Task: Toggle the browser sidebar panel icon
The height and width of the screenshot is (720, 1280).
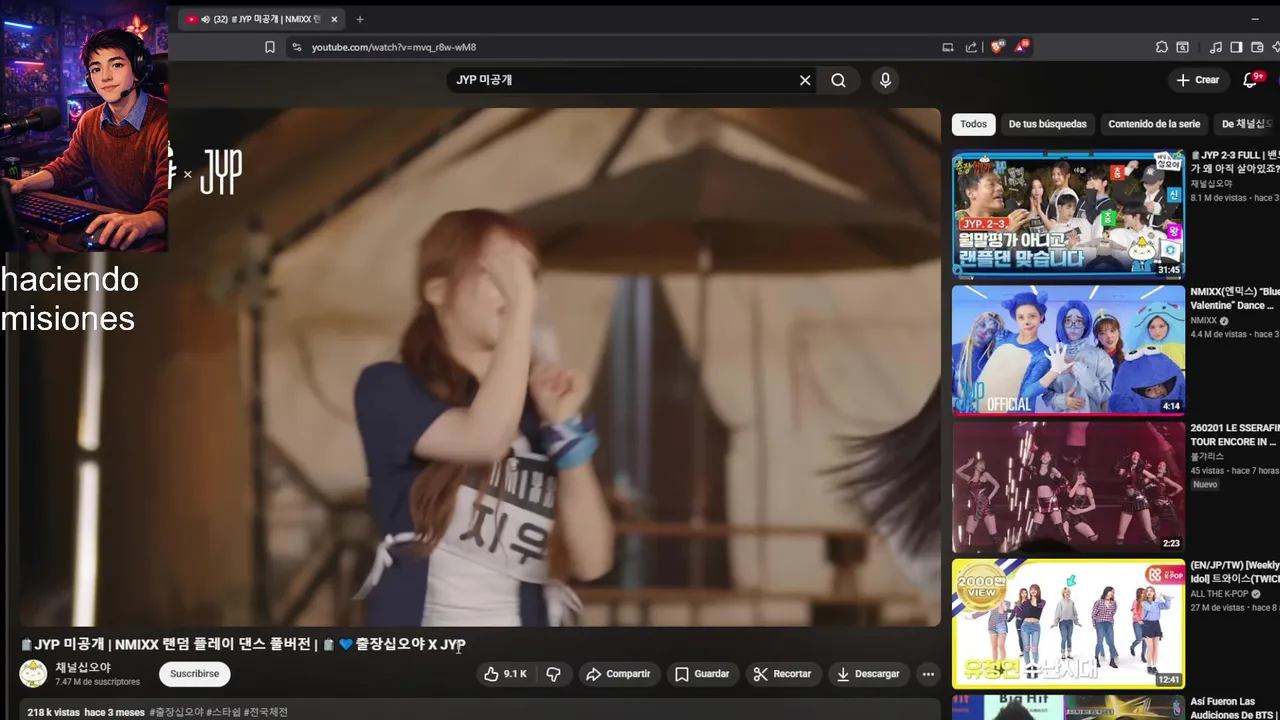Action: tap(1236, 47)
